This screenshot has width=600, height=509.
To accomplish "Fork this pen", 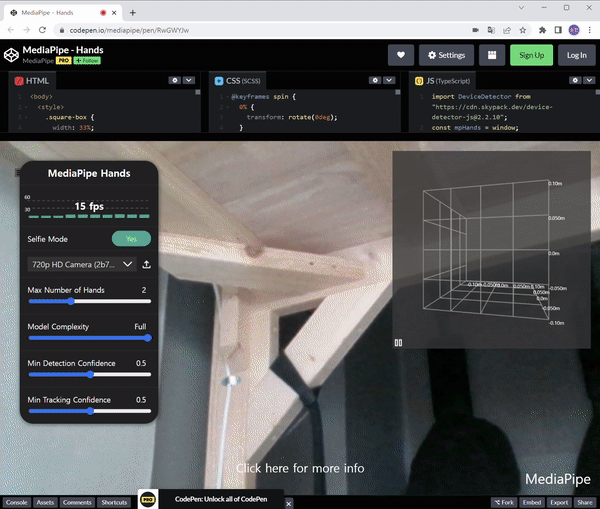I will [x=504, y=502].
